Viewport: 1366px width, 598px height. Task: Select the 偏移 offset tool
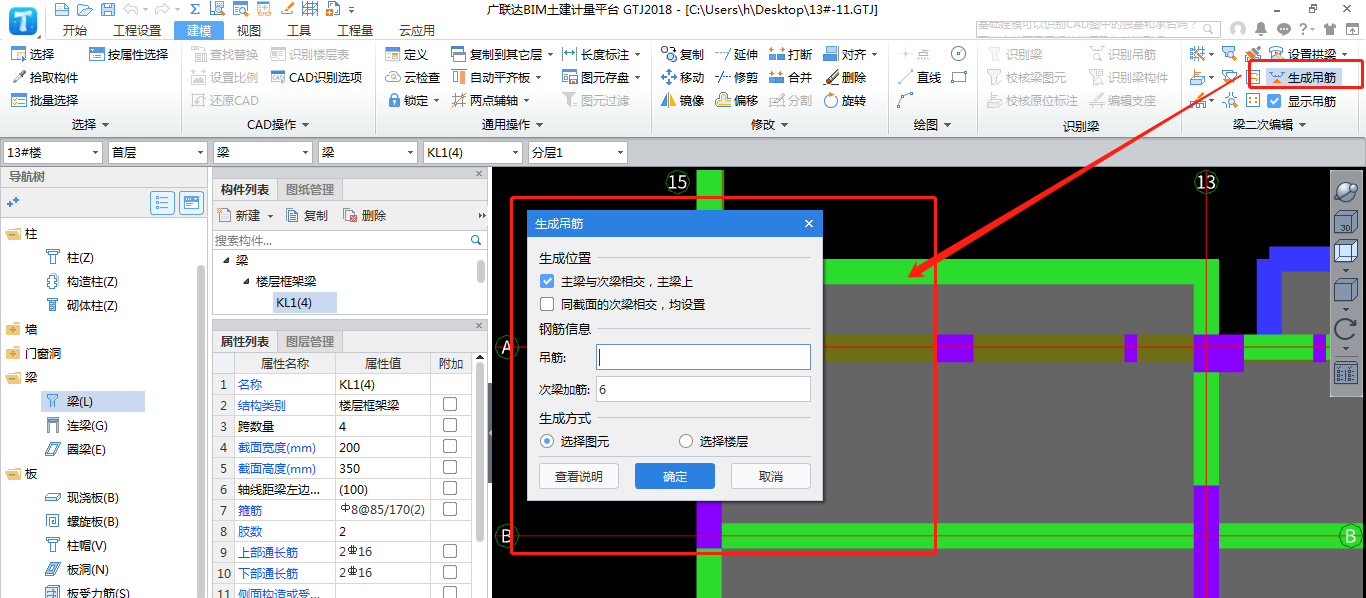point(736,100)
